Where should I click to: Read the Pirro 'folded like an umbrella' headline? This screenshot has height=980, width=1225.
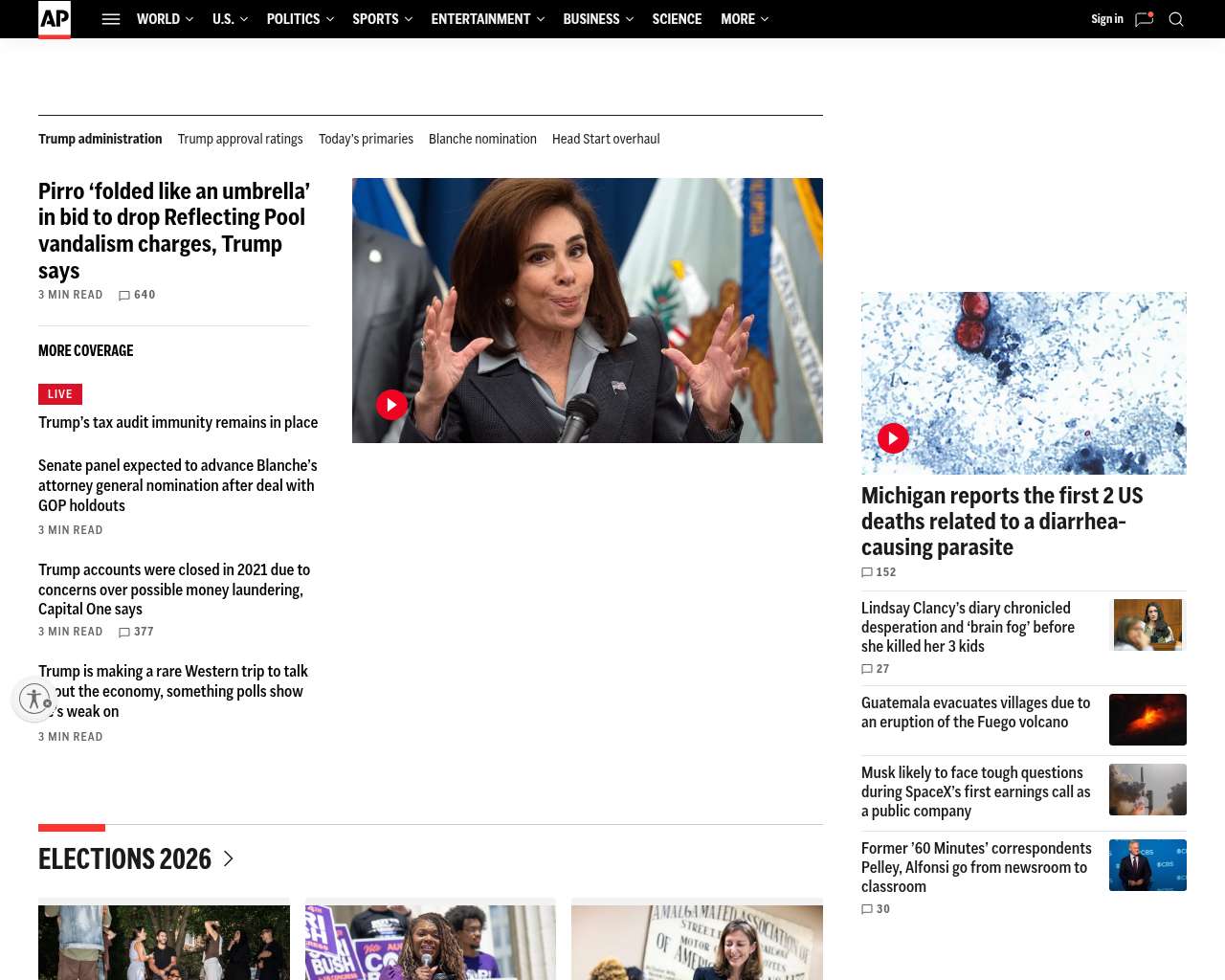click(x=174, y=231)
